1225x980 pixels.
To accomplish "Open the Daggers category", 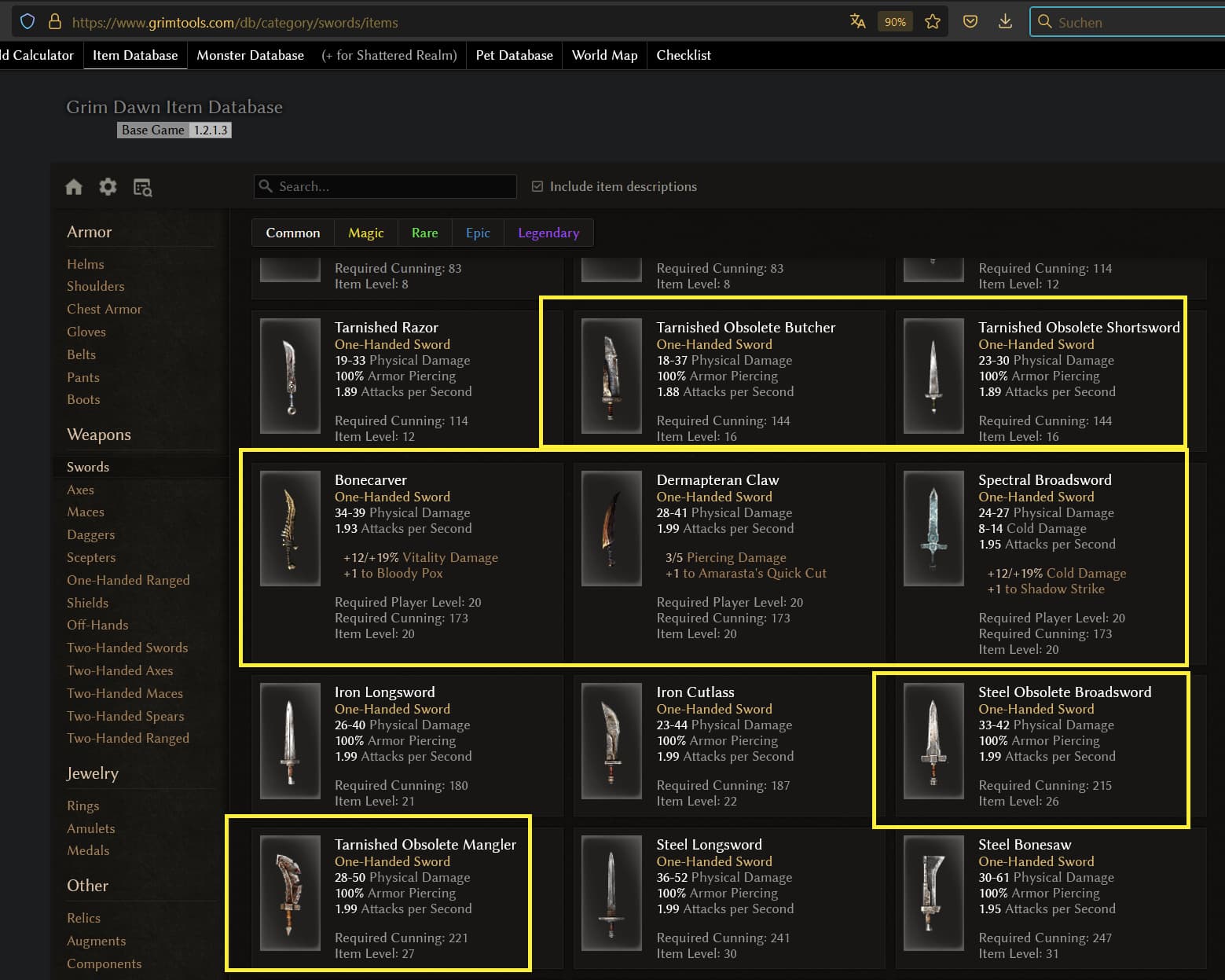I will click(x=90, y=534).
